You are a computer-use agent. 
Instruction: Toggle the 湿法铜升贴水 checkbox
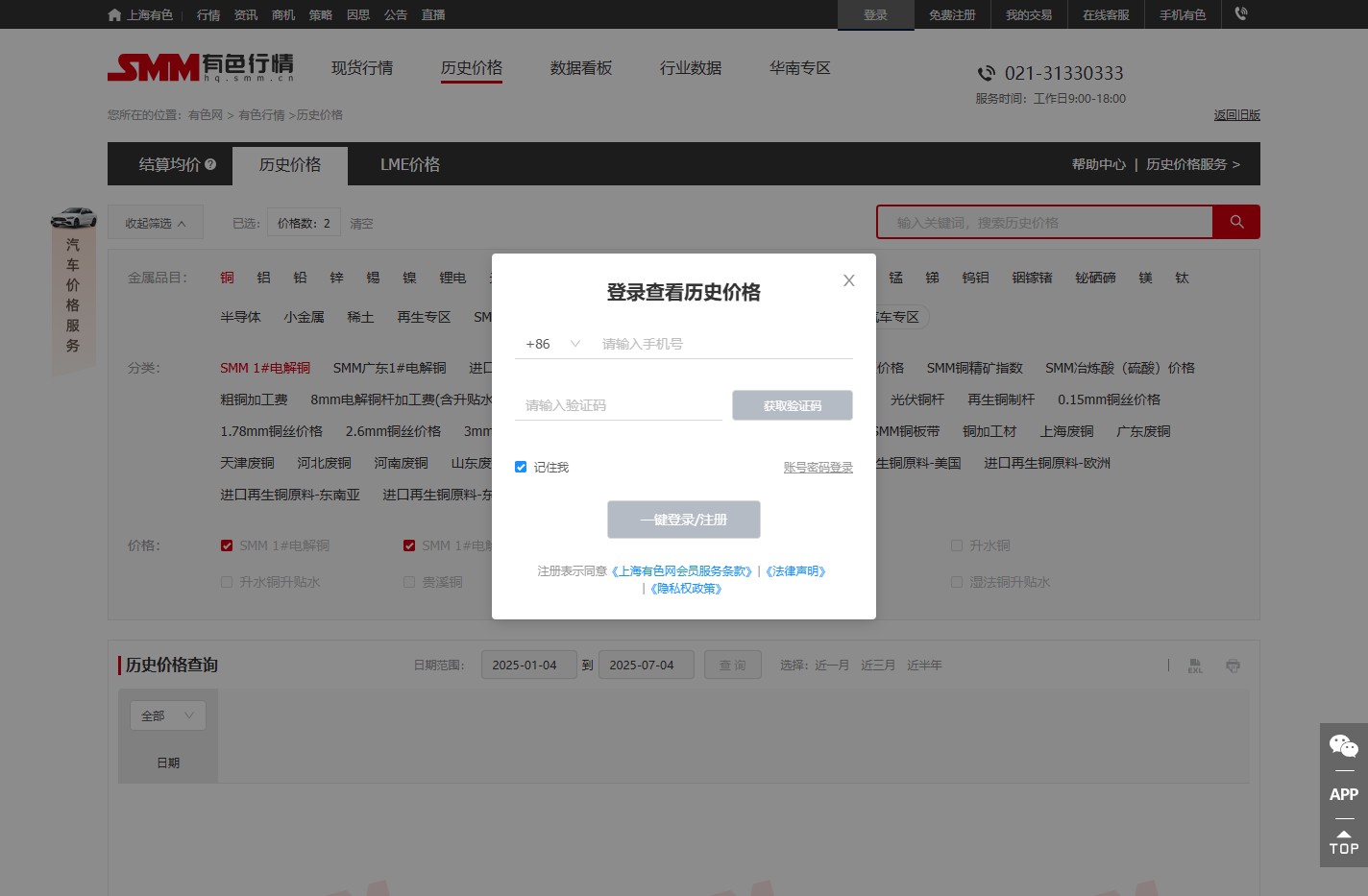tap(957, 582)
